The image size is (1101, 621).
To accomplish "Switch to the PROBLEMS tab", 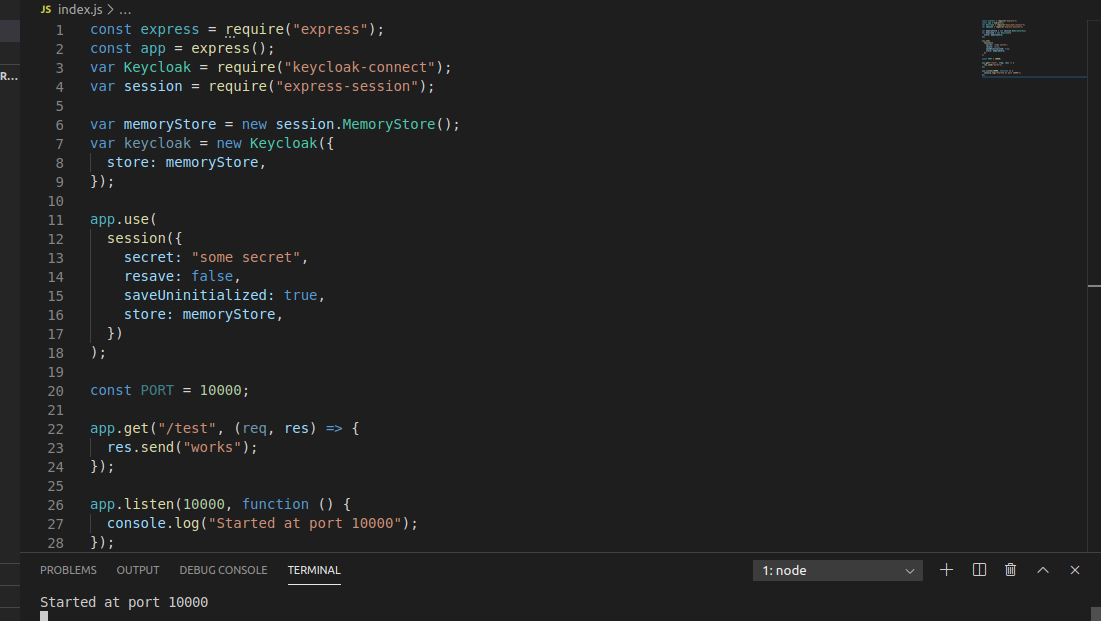I will [68, 570].
